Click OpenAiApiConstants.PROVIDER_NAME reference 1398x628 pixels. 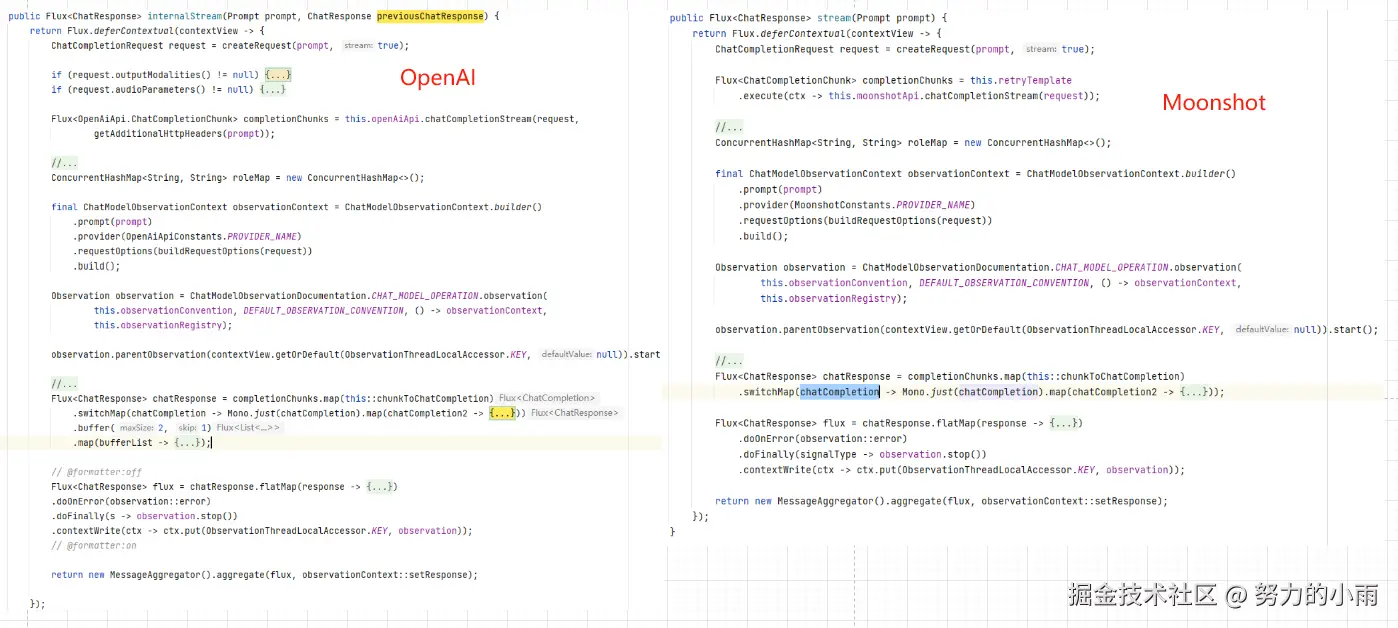click(212, 237)
